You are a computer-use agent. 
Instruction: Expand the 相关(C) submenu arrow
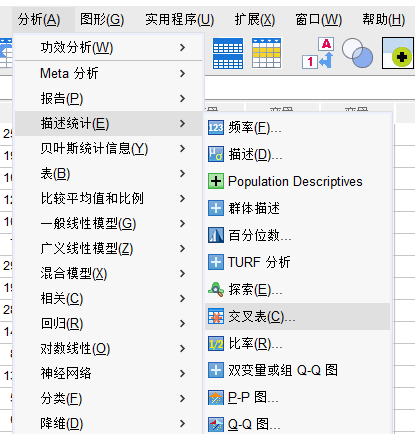click(x=182, y=298)
